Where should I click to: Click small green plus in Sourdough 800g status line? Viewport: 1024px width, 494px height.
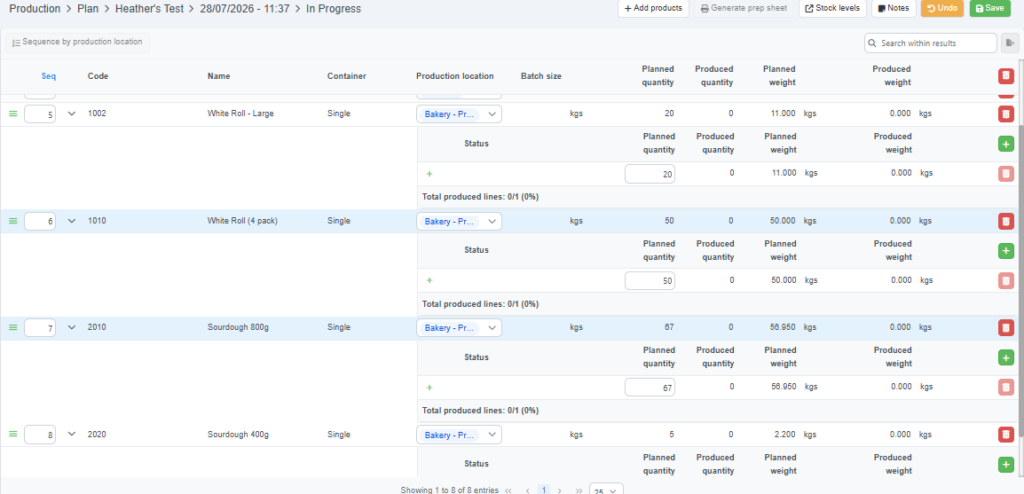429,387
